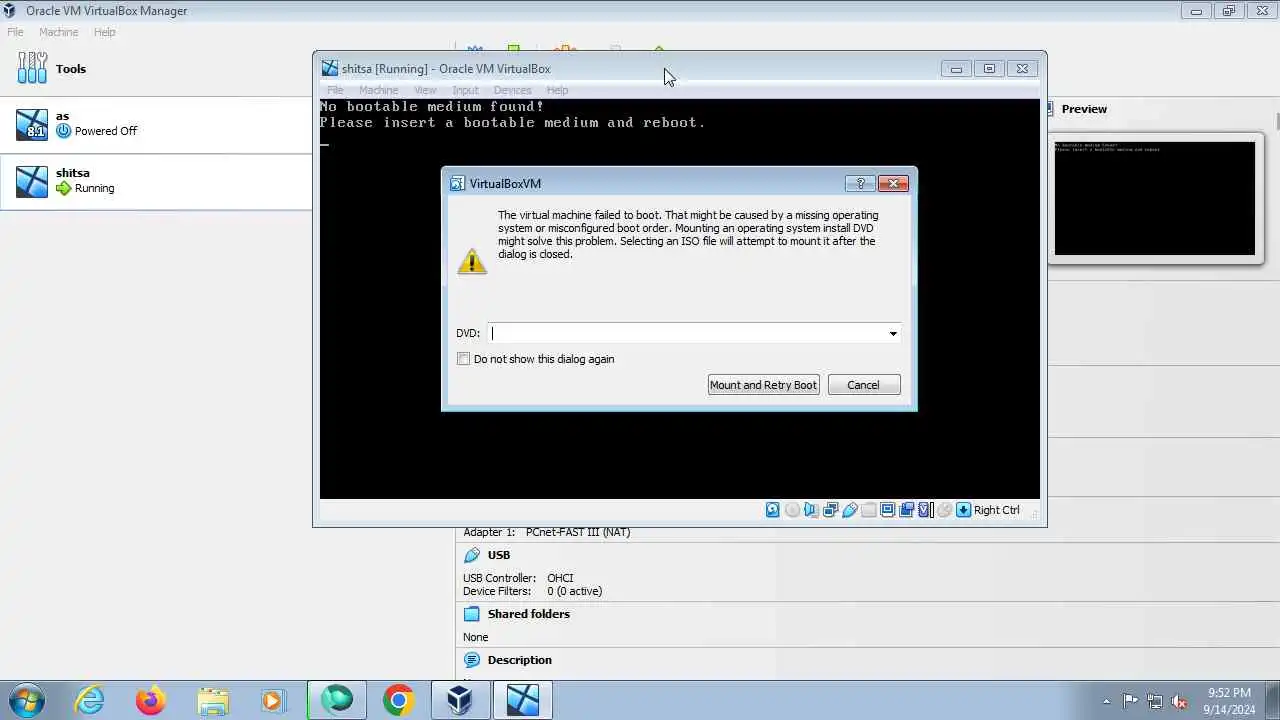Click the '0 (0 active)' device filters value
Viewport: 1280px width, 720px height.
pos(574,591)
